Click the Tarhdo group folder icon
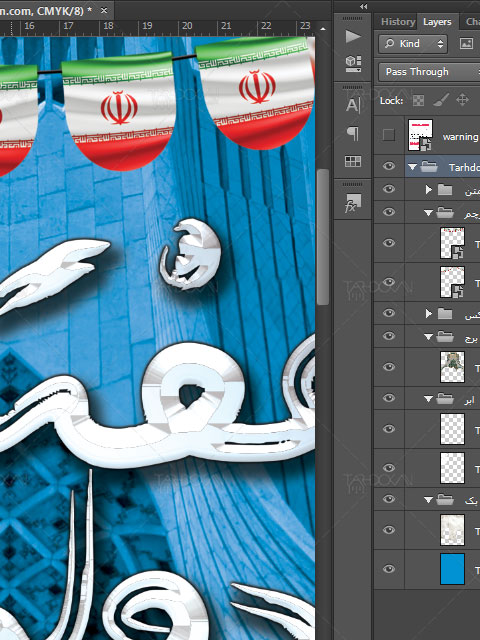This screenshot has height=640, width=480. (429, 167)
